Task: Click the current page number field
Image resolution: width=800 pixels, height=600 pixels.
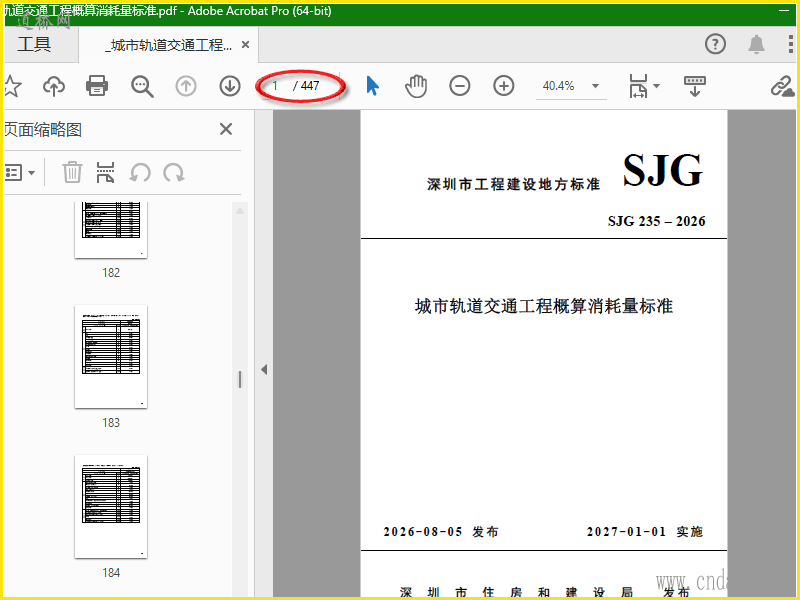Action: 276,86
